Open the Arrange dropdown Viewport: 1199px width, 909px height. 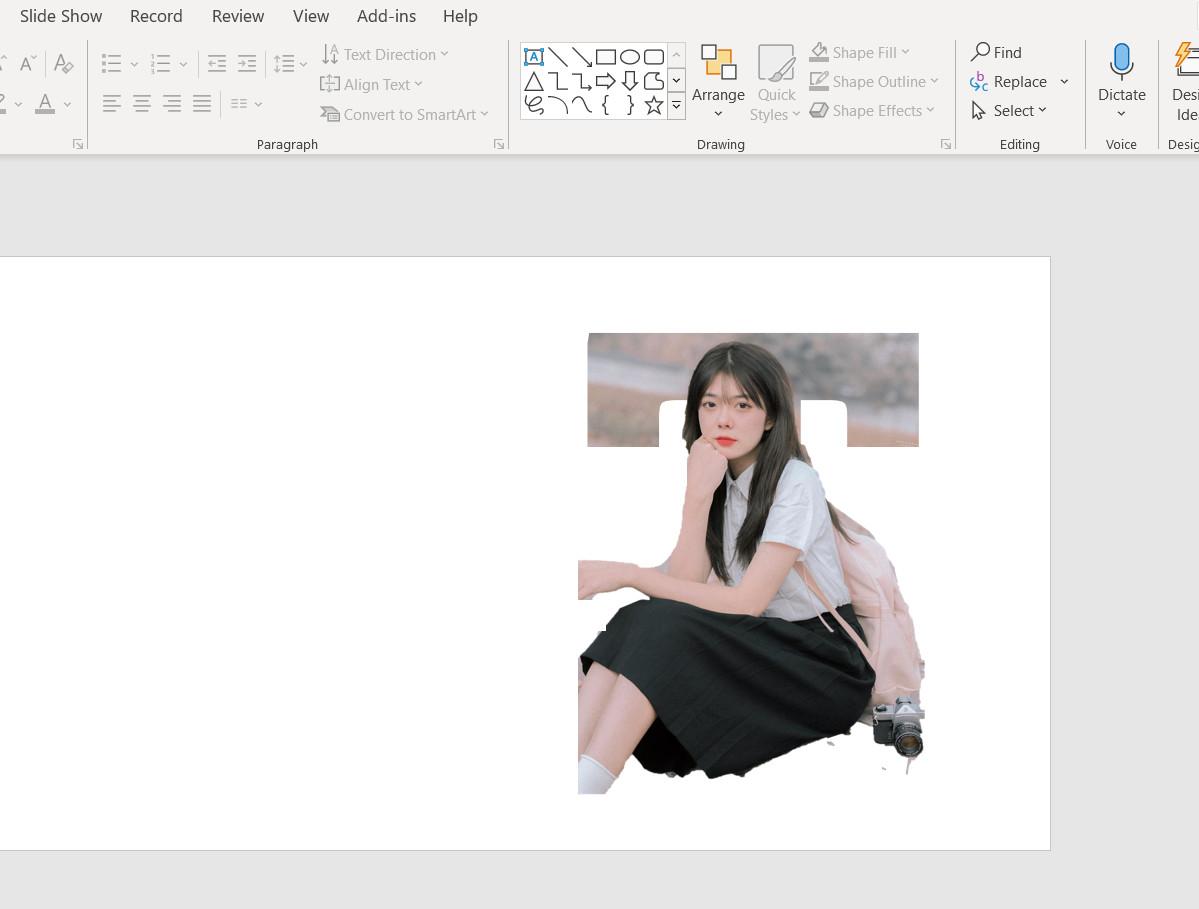tap(718, 81)
